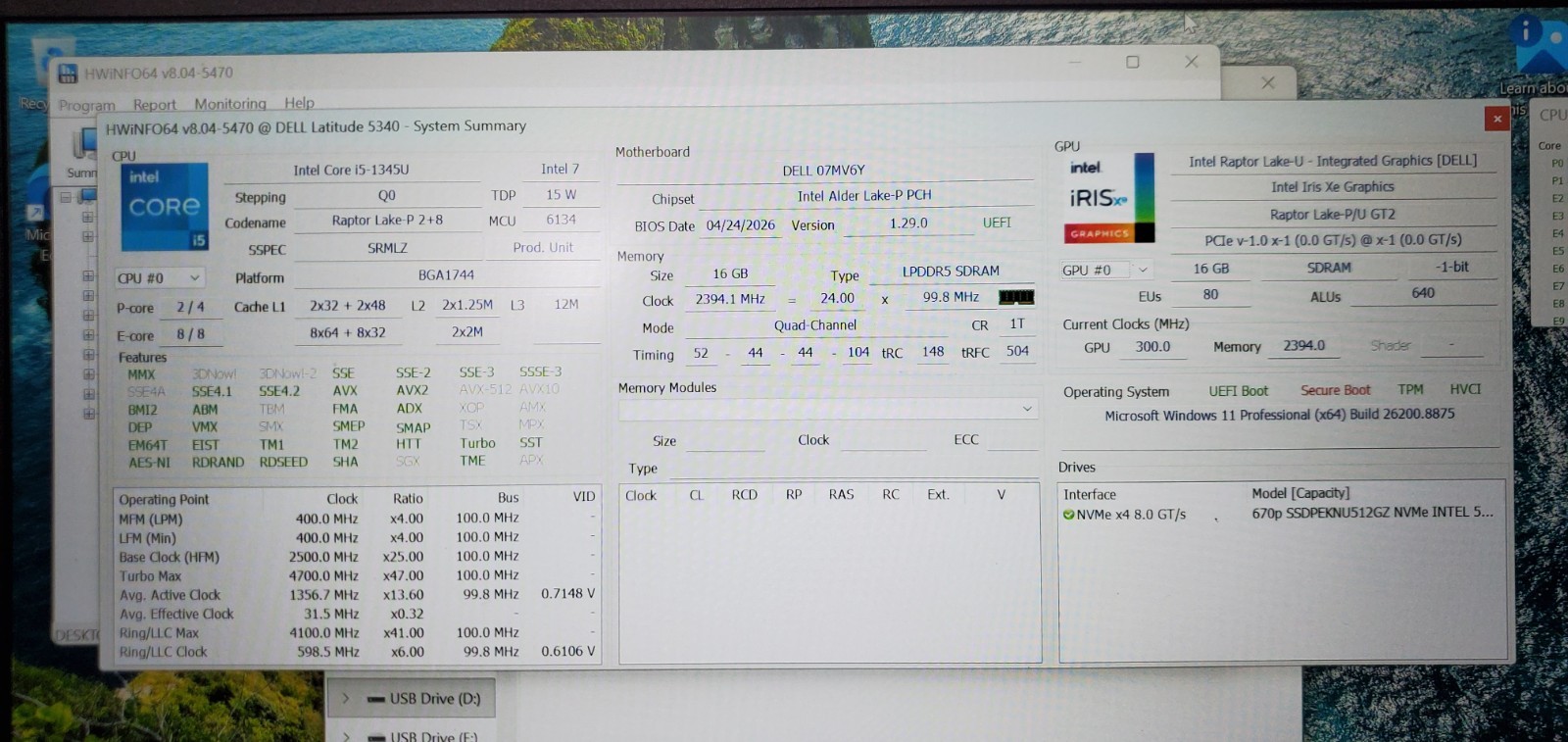
Task: Click the USB Drive (D:) drive icon
Action: [x=375, y=700]
